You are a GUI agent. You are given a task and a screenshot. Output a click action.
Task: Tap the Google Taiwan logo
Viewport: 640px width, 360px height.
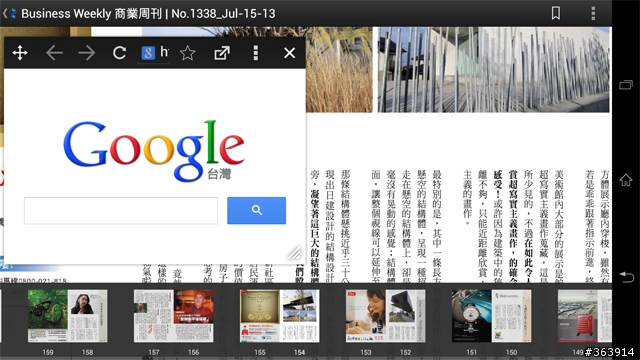(x=154, y=151)
